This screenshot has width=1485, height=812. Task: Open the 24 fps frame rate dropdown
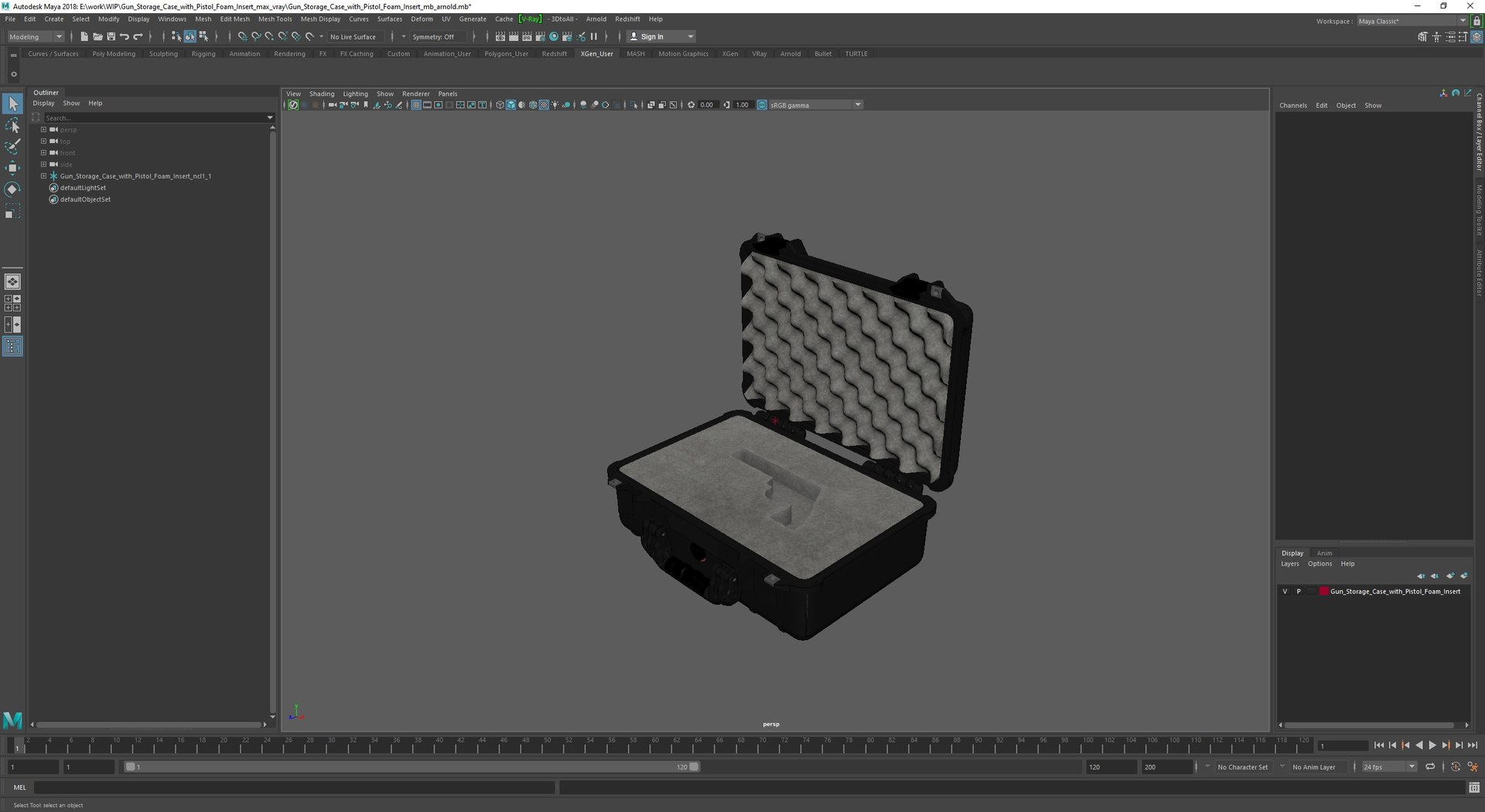point(1389,767)
